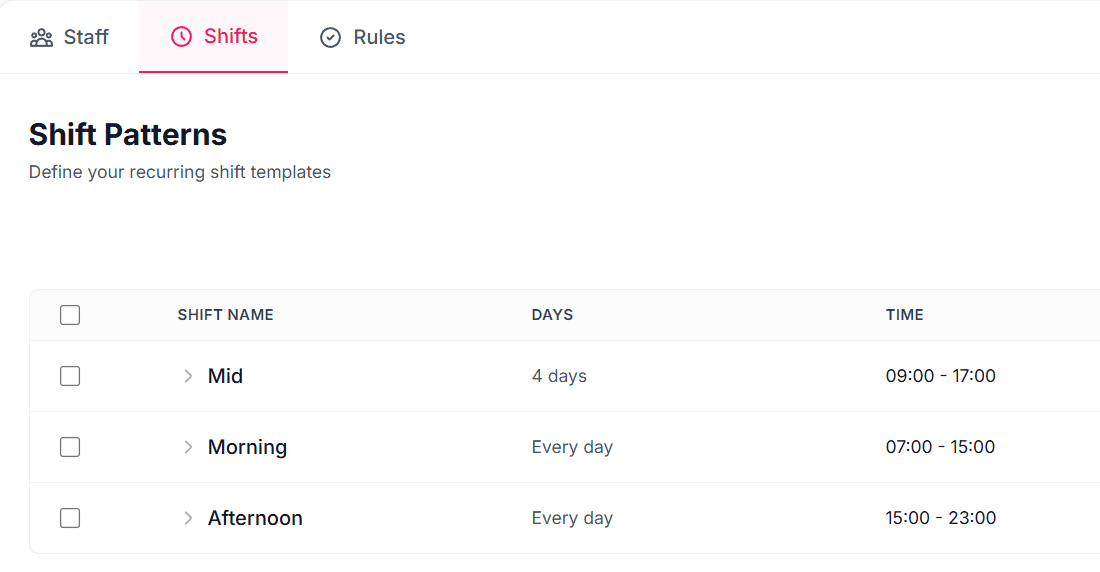The height and width of the screenshot is (572, 1100).
Task: Select the Shifts tab label
Action: [231, 37]
